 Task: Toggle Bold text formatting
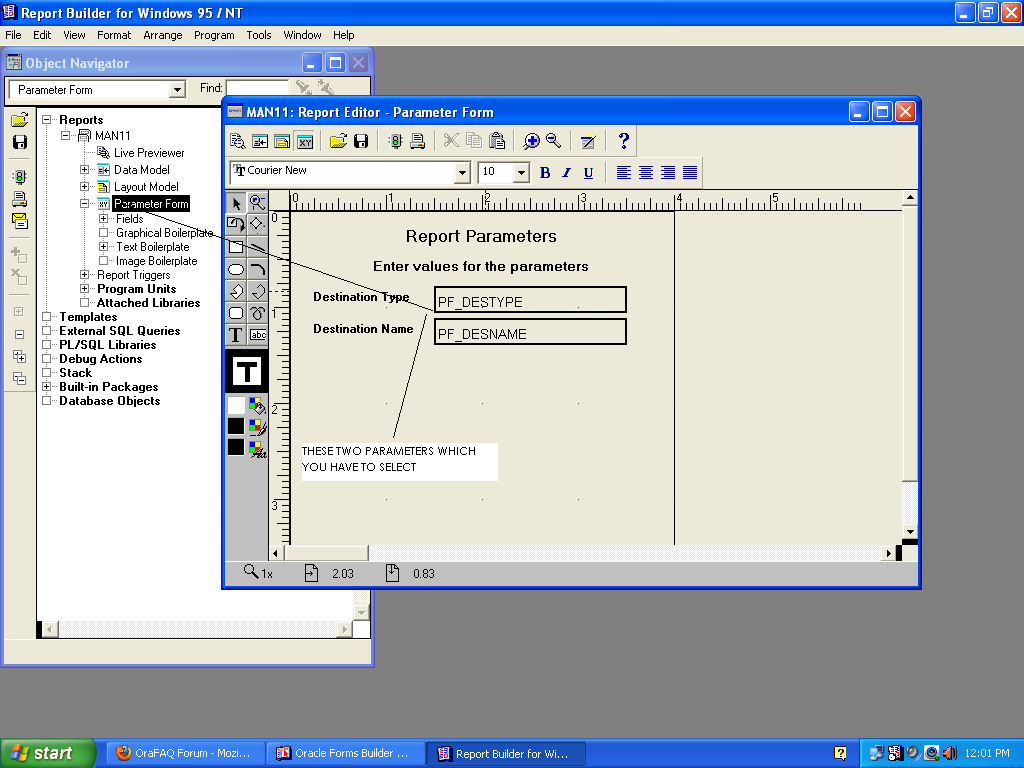pyautogui.click(x=545, y=173)
